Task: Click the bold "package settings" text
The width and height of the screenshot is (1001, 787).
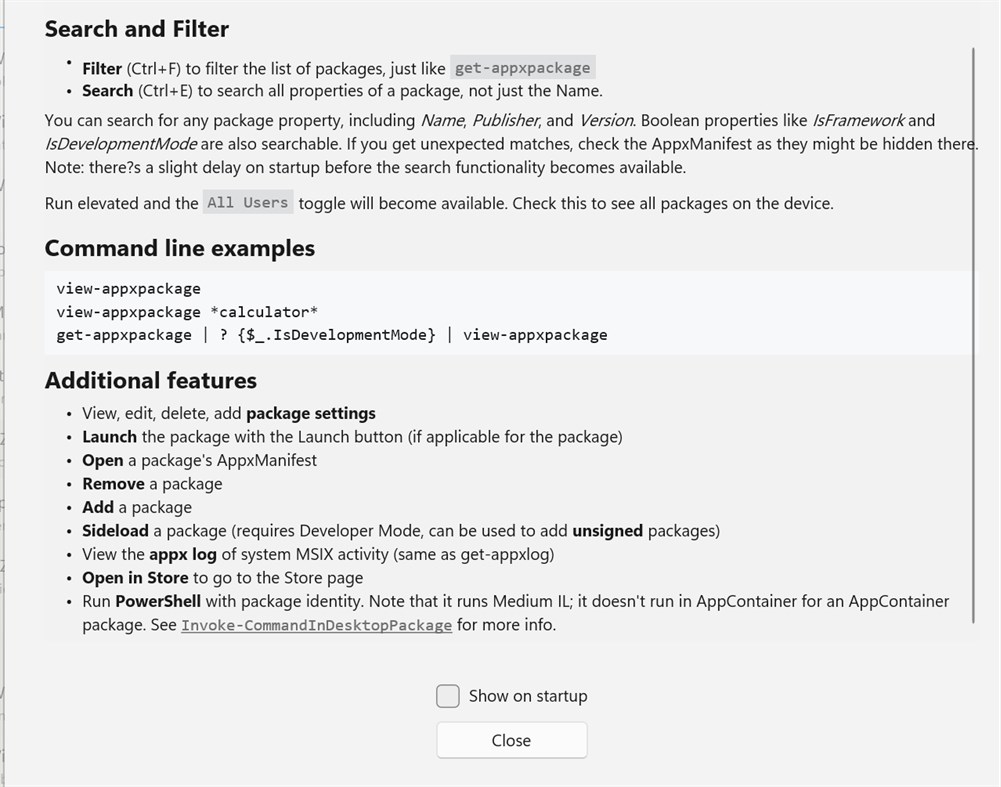Action: click(x=311, y=413)
